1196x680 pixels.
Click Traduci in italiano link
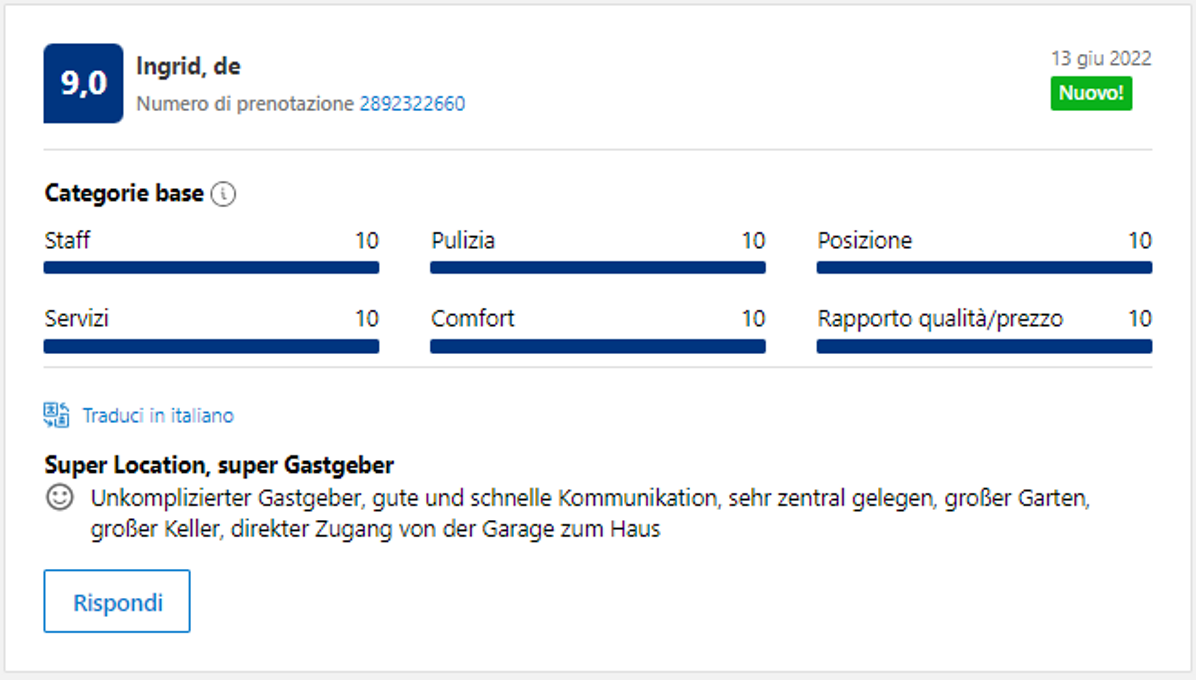[158, 416]
